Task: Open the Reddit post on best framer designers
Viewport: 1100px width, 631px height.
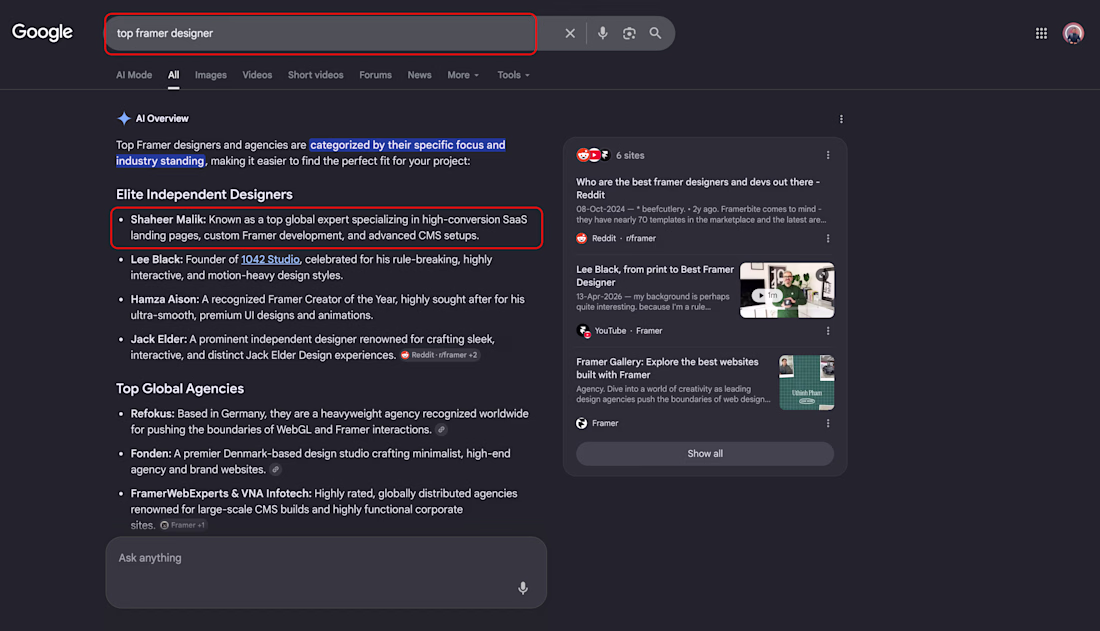Action: 698,188
